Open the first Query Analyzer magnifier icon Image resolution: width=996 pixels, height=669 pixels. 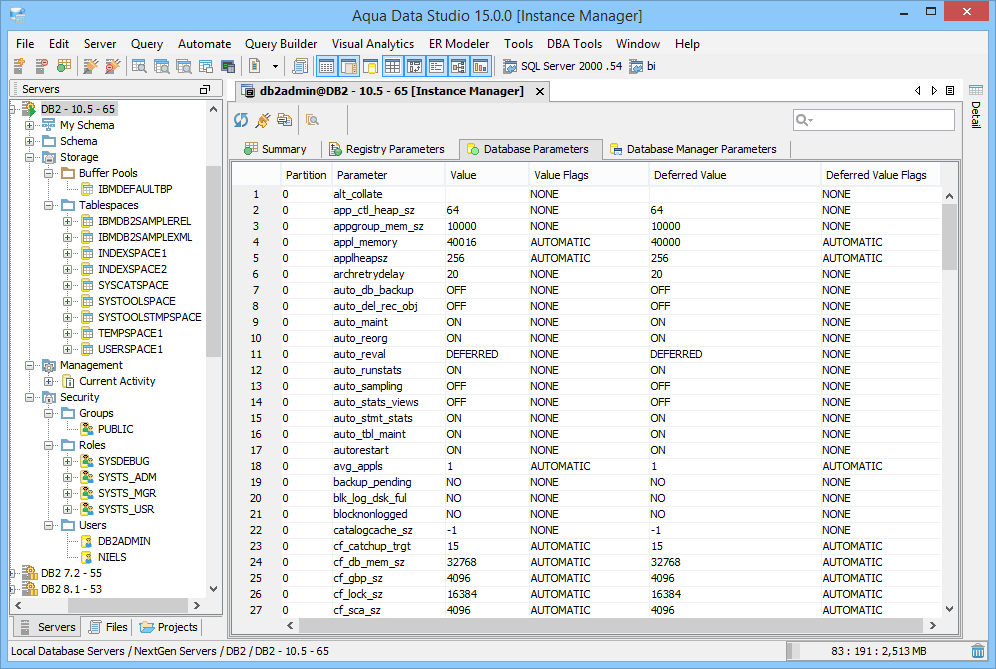139,65
